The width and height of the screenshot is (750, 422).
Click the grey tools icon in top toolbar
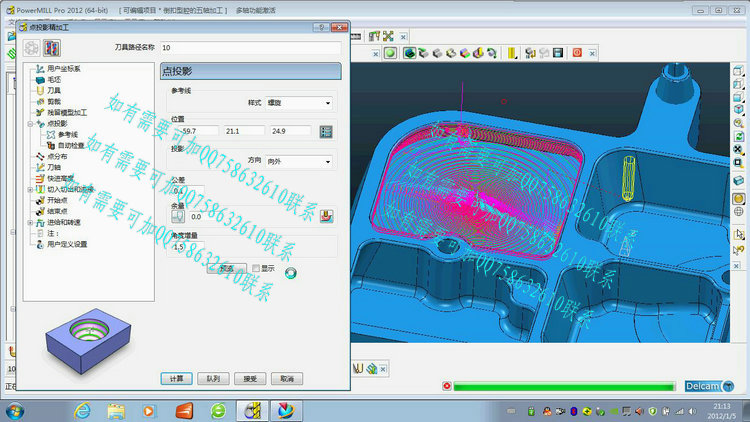(374, 36)
